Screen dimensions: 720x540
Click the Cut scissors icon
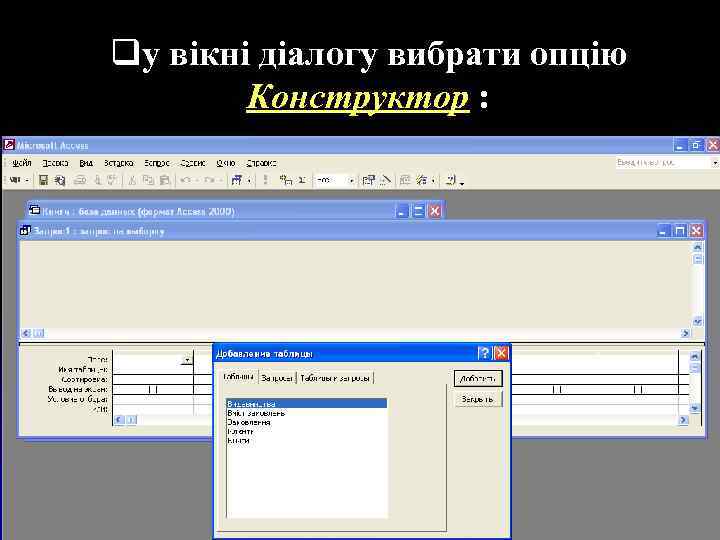click(132, 180)
